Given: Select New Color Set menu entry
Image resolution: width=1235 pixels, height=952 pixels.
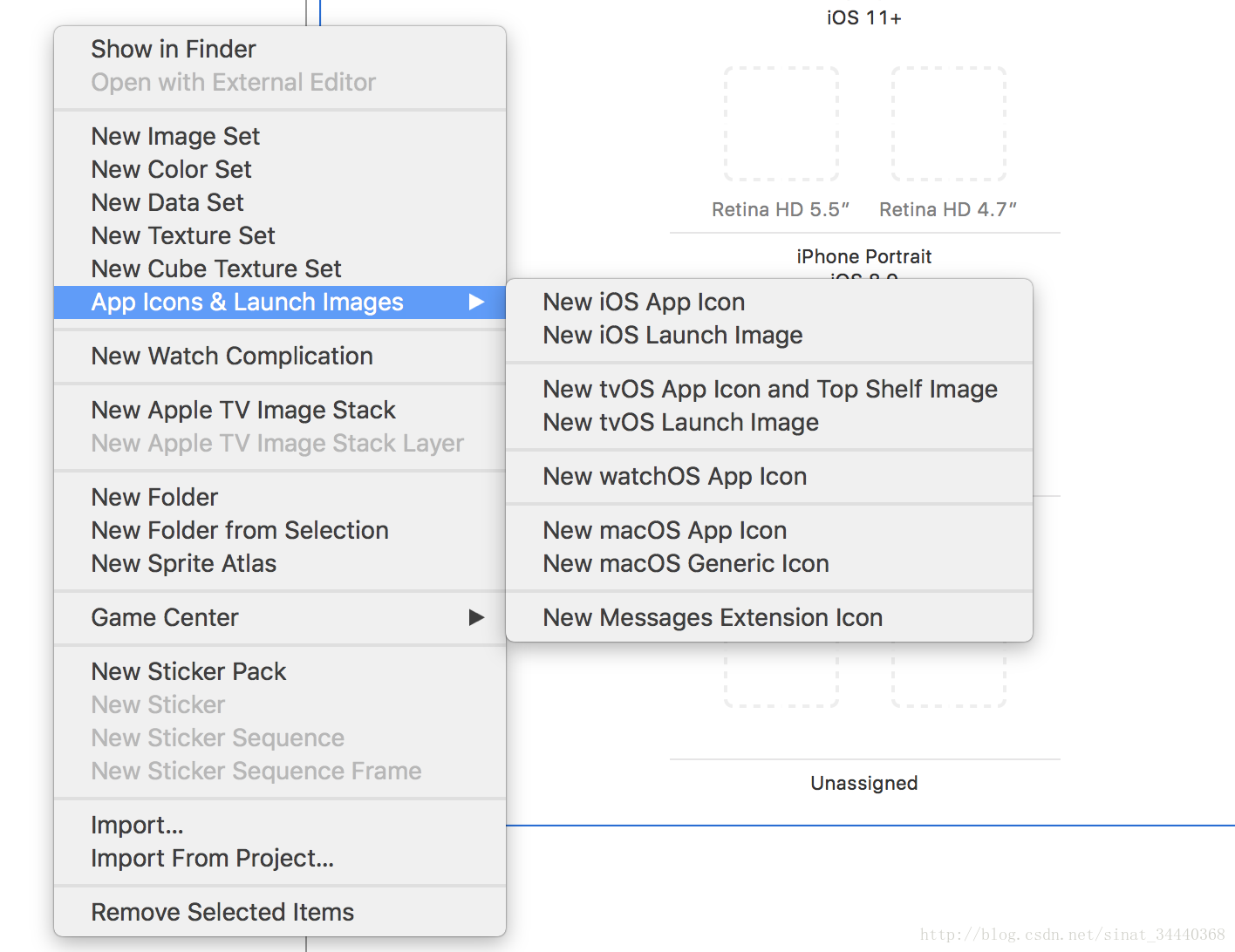Looking at the screenshot, I should click(x=280, y=169).
